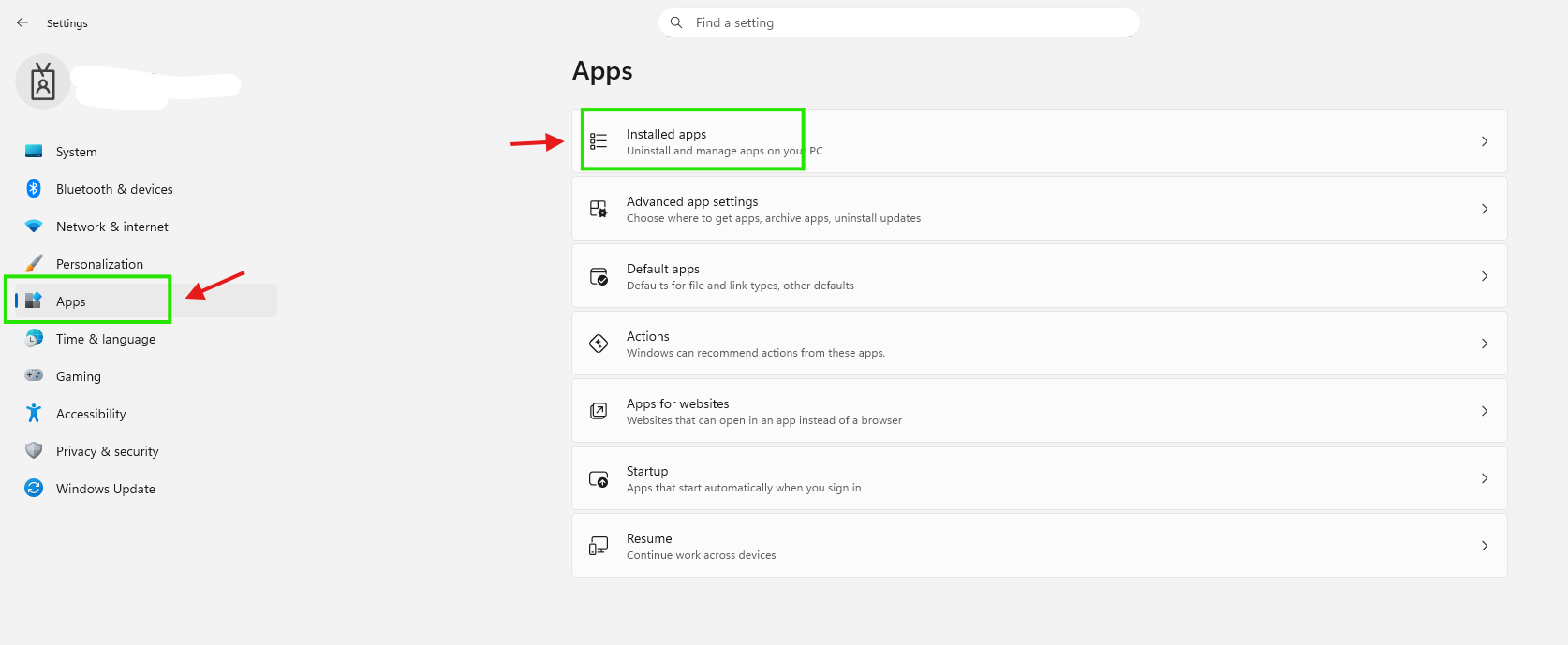Click the Personalization paintbrush icon
The image size is (1568, 645).
pos(34,263)
